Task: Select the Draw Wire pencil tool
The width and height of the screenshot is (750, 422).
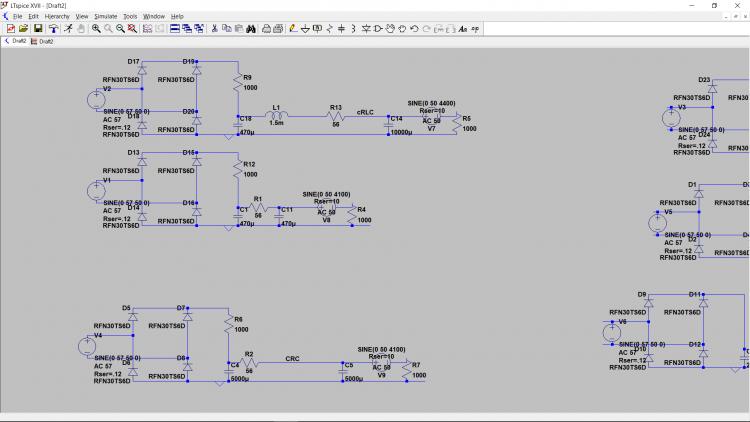Action: pos(293,28)
